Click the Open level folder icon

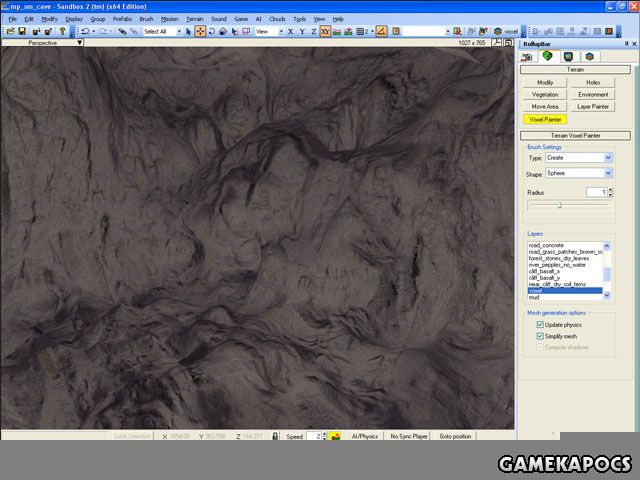point(10,31)
